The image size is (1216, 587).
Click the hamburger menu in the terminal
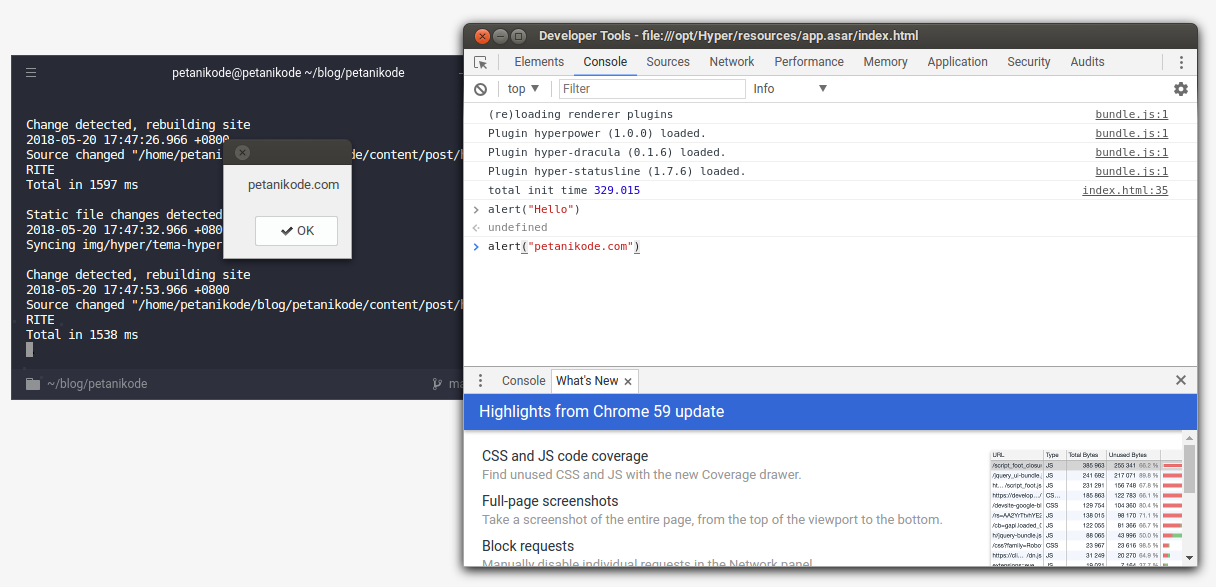click(30, 72)
